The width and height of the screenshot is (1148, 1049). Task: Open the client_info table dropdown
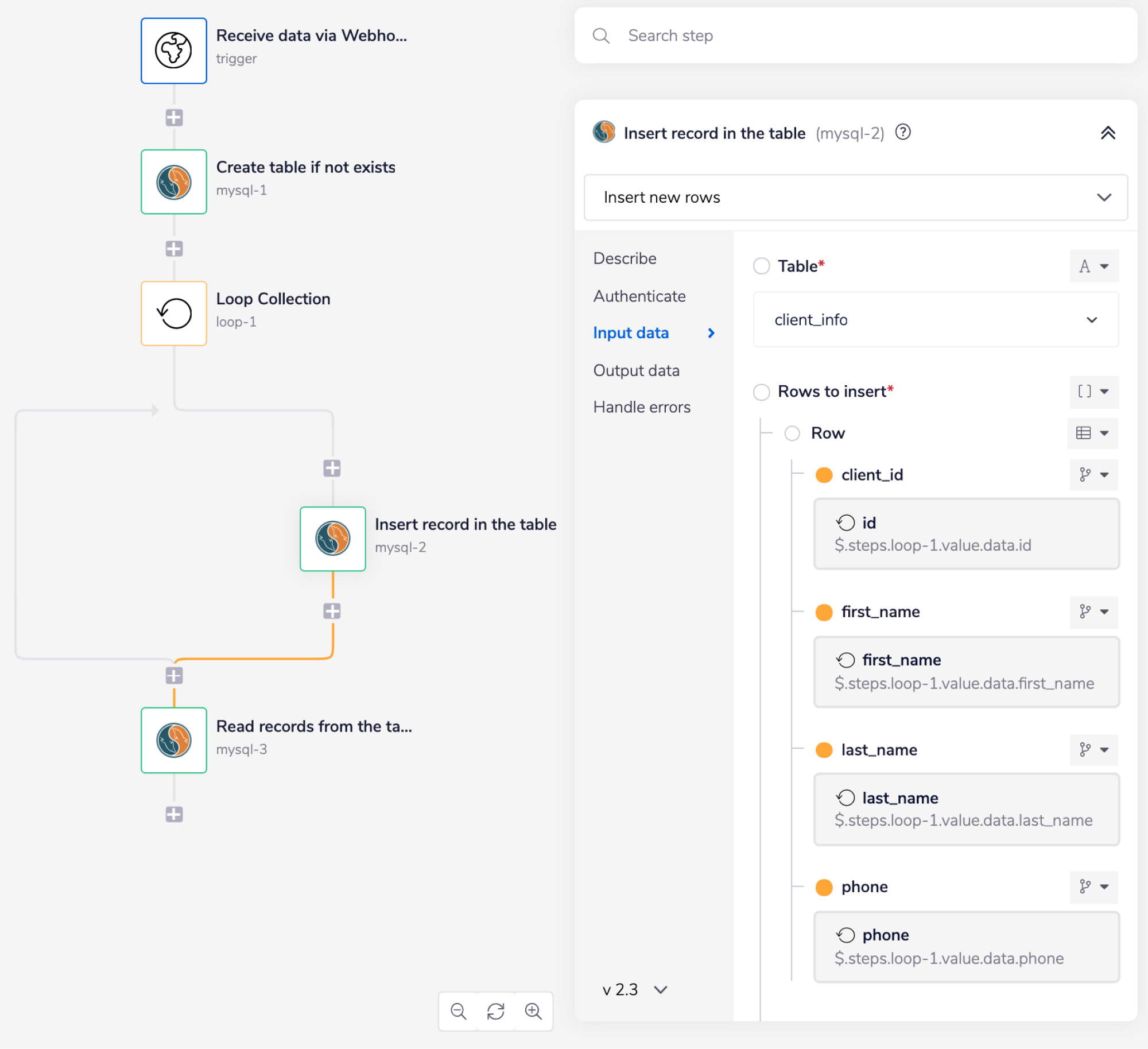coord(935,320)
